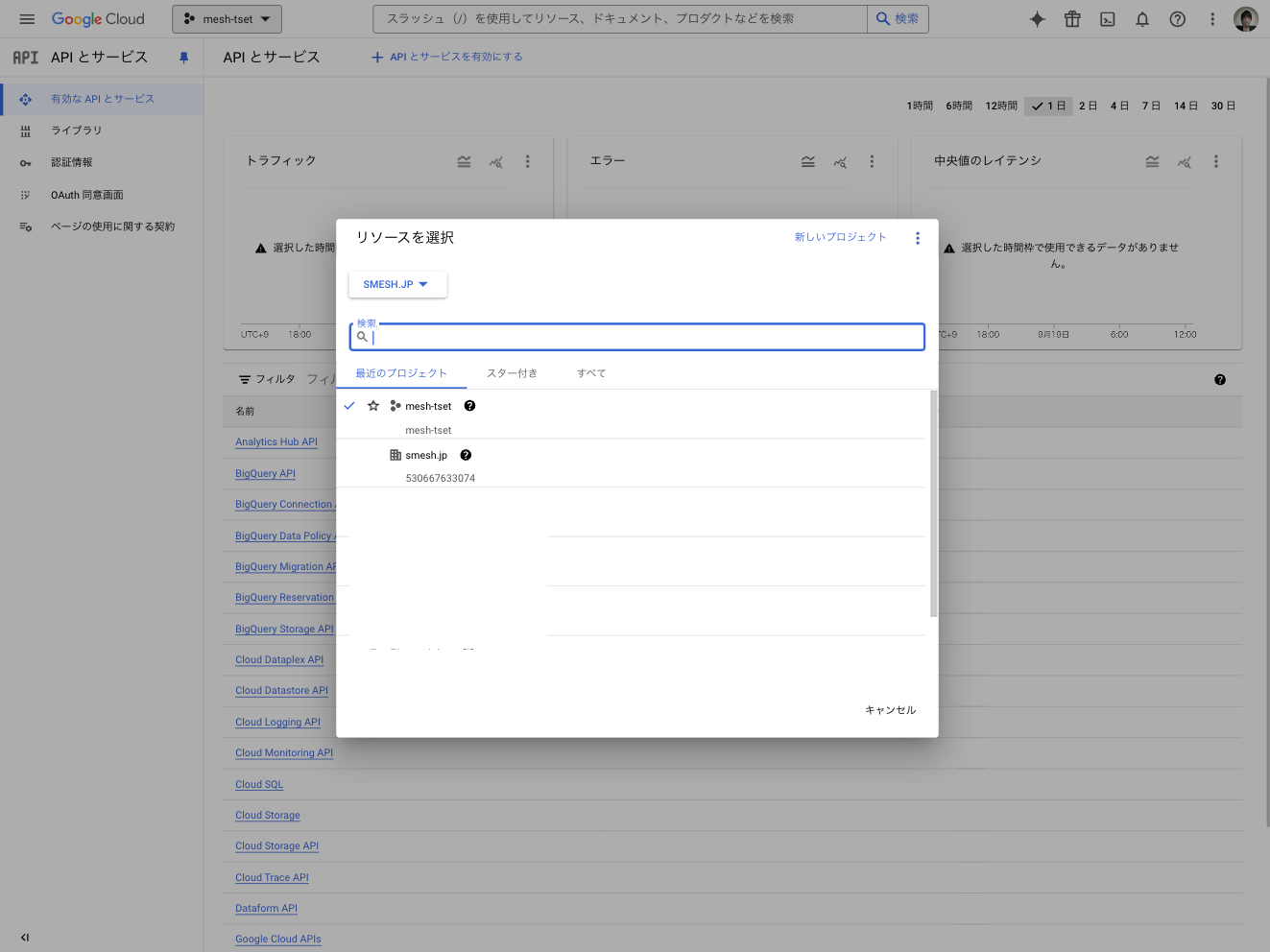Click the filter icon above the table
The height and width of the screenshot is (952, 1270).
point(246,379)
